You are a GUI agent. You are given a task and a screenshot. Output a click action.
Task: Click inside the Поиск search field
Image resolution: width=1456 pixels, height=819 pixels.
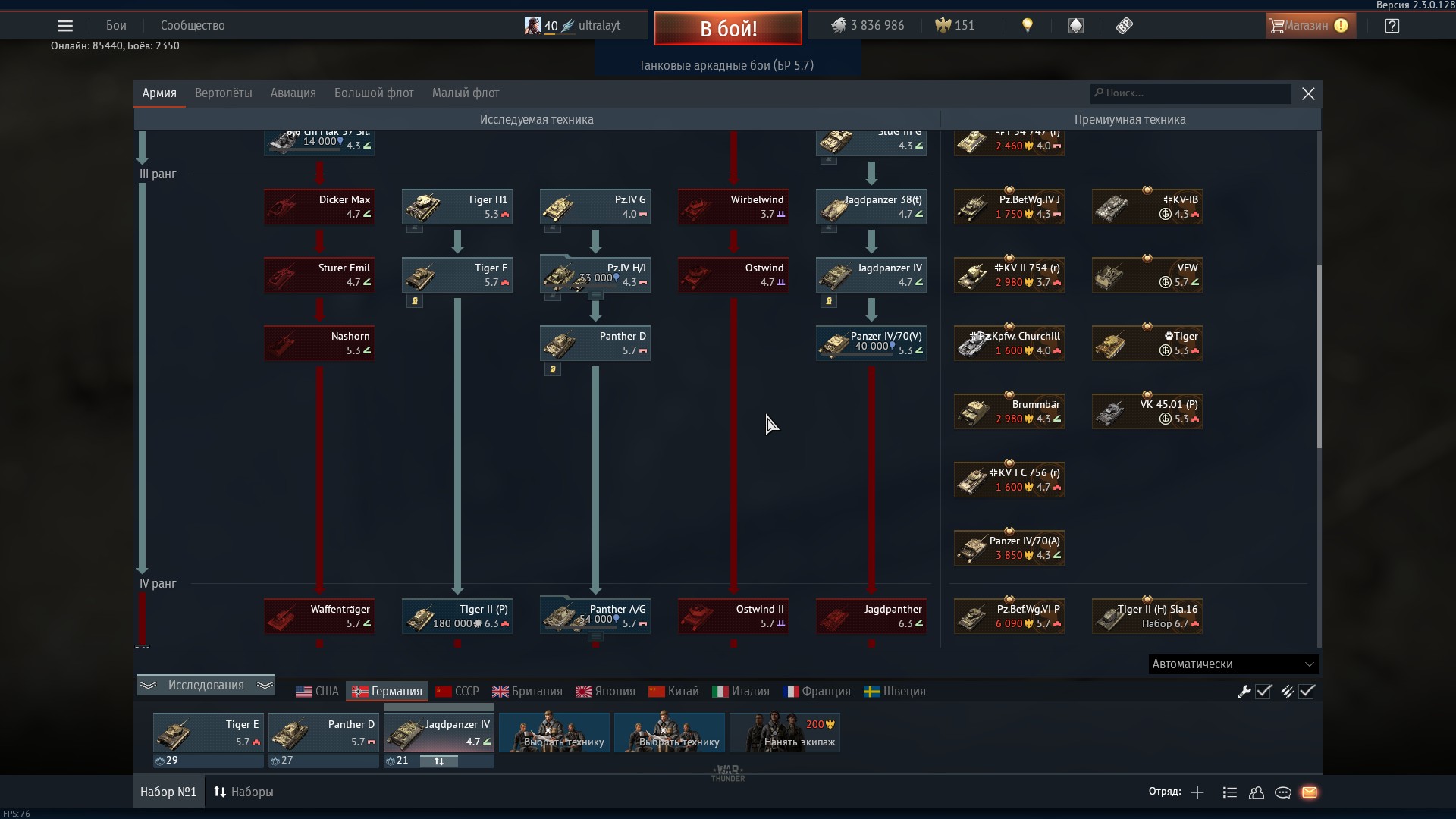(1191, 93)
